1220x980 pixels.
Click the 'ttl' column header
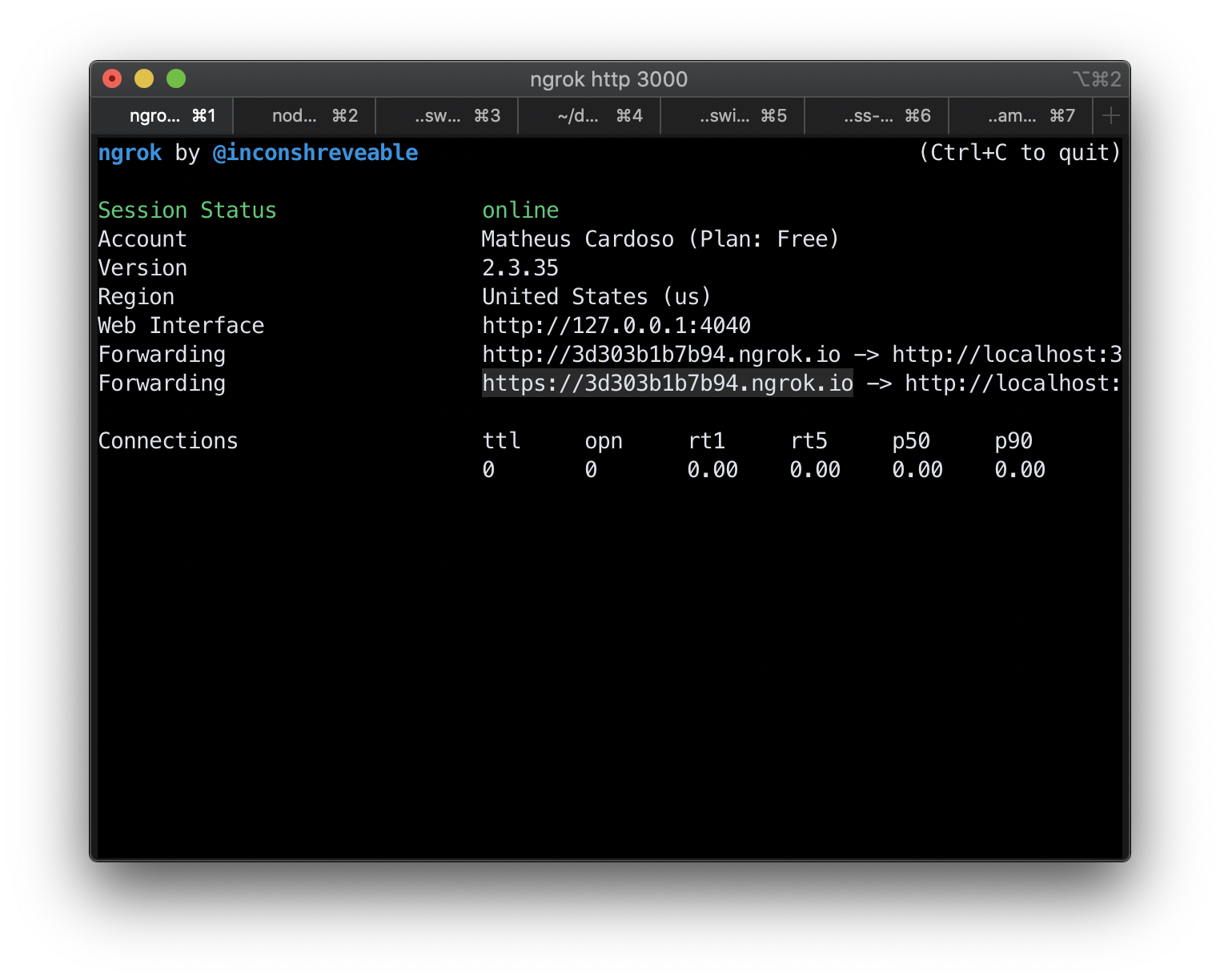coord(502,441)
